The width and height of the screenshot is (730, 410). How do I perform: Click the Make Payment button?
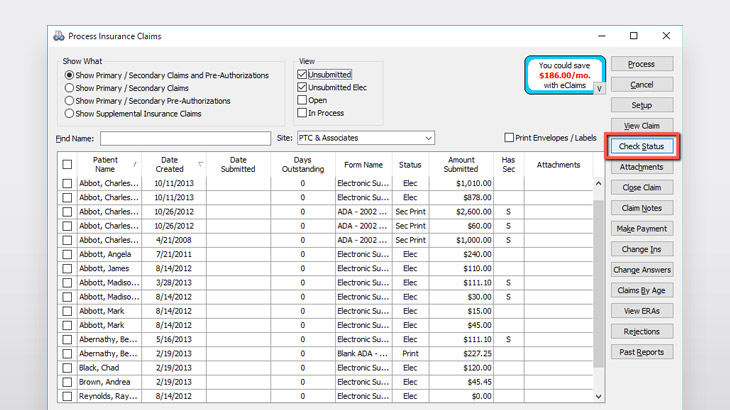(x=642, y=229)
